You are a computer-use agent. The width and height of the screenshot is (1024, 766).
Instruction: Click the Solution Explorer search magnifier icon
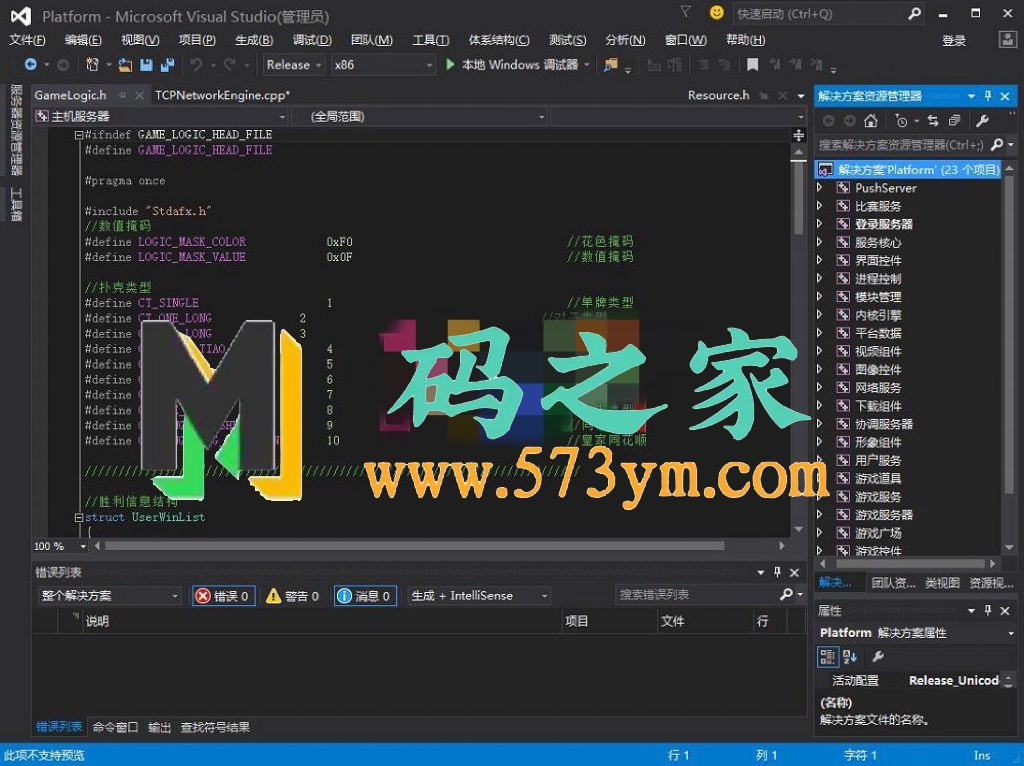[997, 144]
